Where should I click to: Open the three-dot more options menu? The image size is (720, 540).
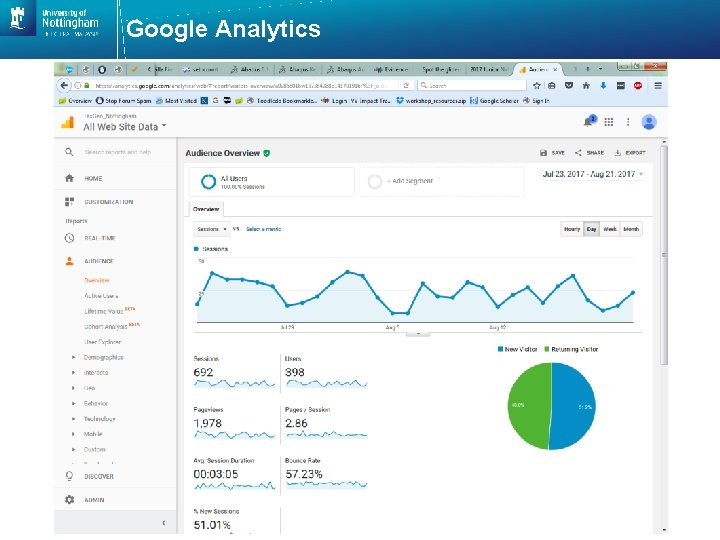pyautogui.click(x=628, y=122)
